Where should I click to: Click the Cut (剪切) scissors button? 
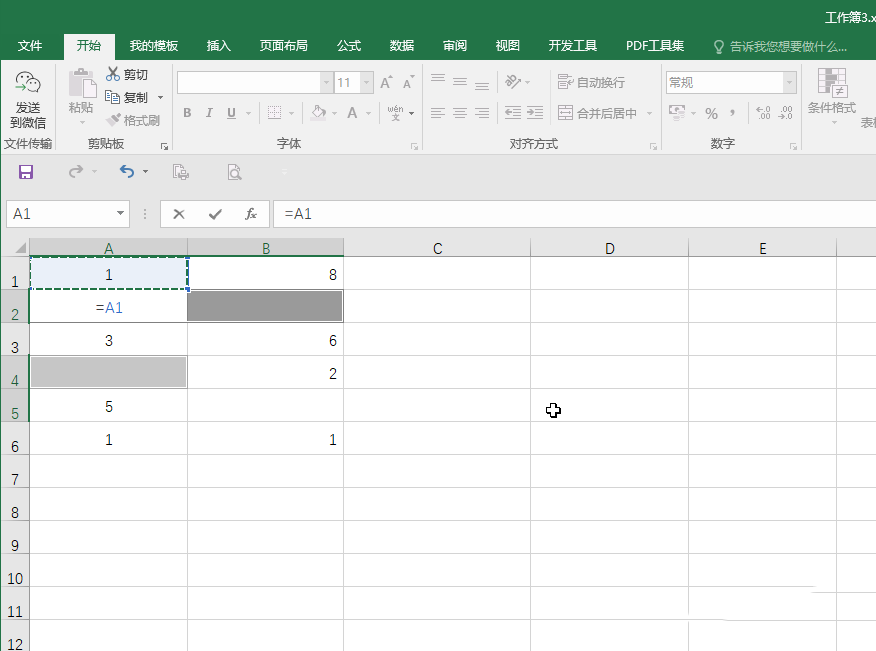click(x=127, y=74)
